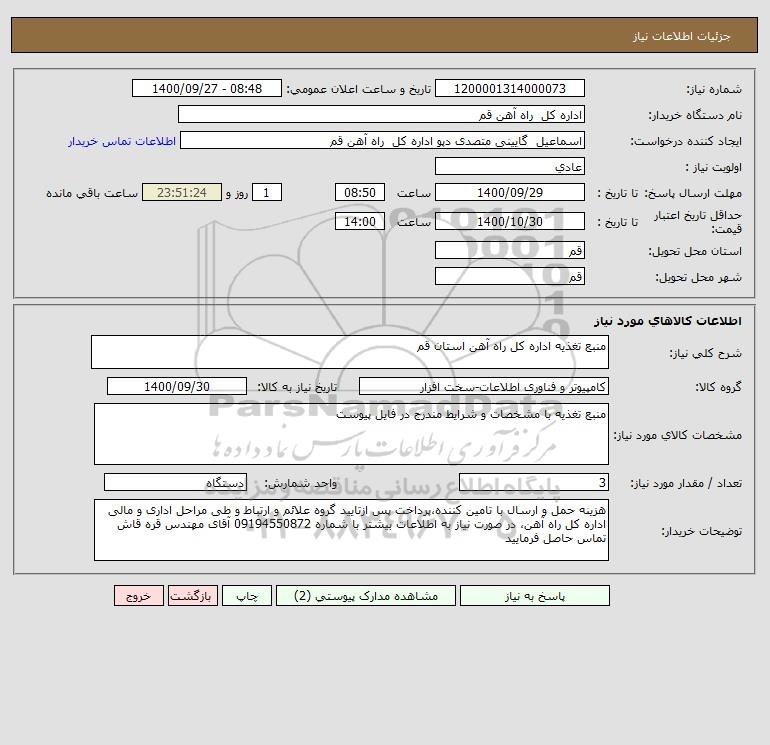Click label شرح کلی نیاز
770x745 pixels.
706,353
